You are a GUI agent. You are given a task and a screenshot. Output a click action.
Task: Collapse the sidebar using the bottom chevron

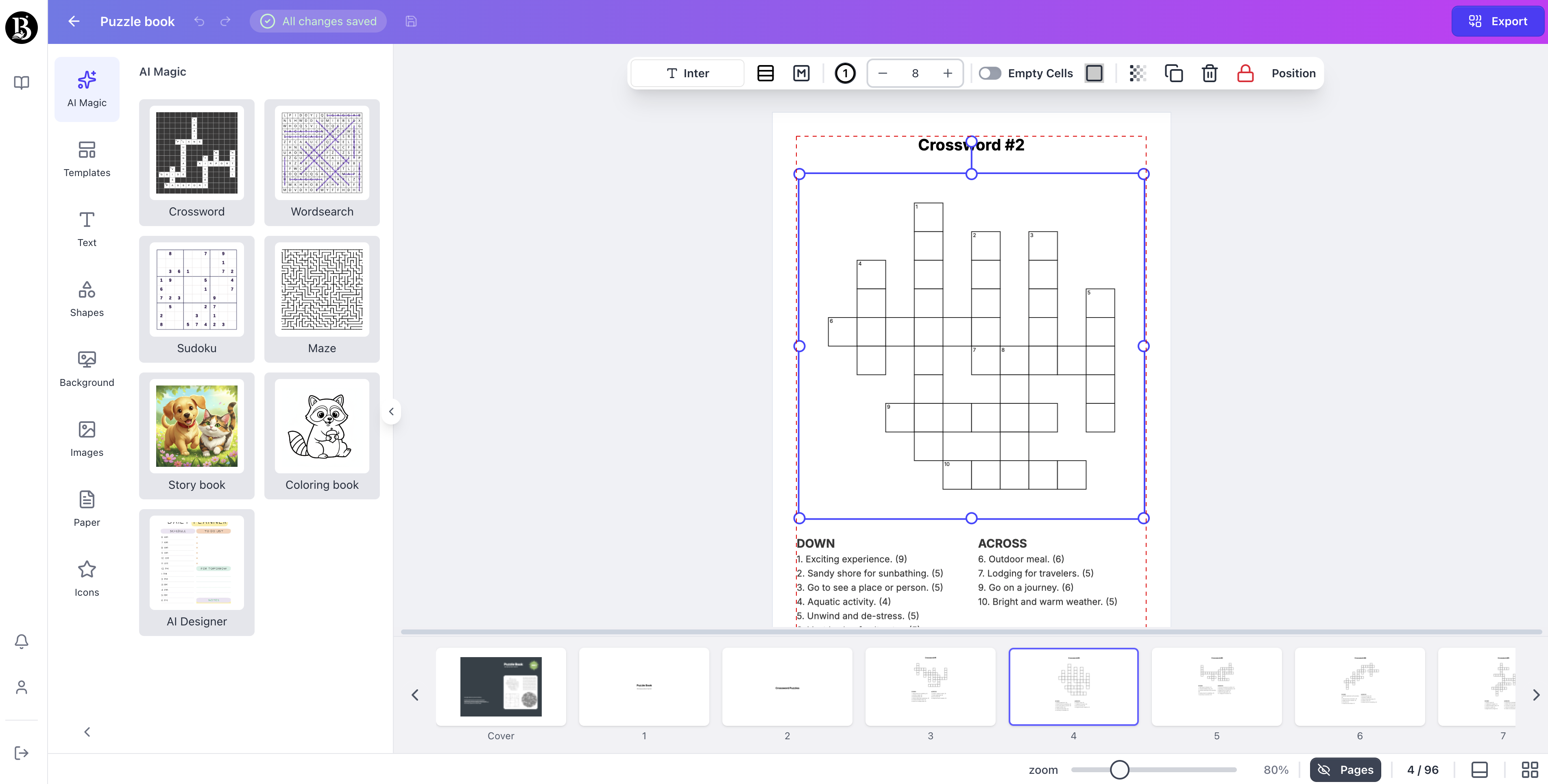[x=87, y=732]
